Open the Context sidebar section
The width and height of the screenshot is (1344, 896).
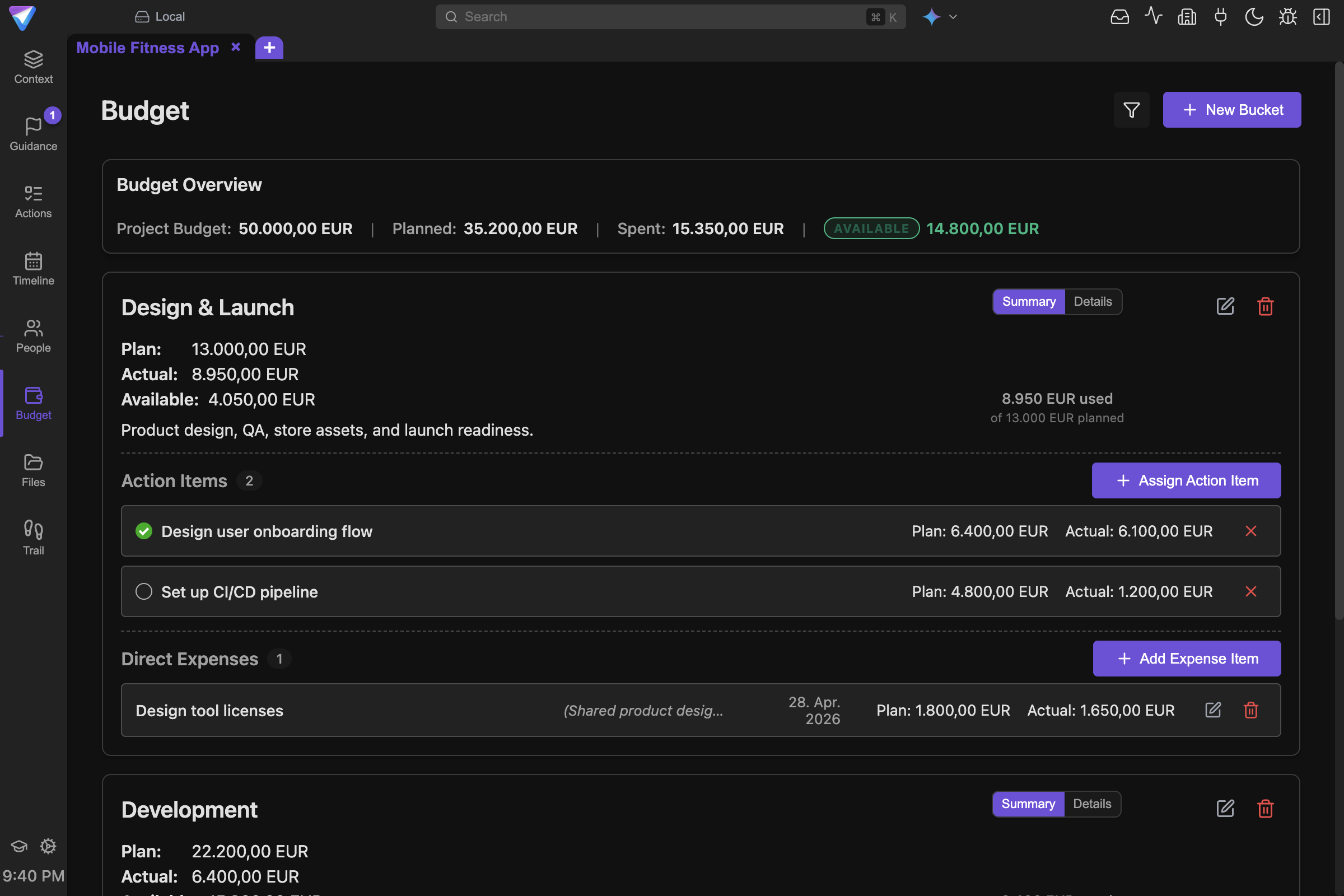(x=33, y=67)
